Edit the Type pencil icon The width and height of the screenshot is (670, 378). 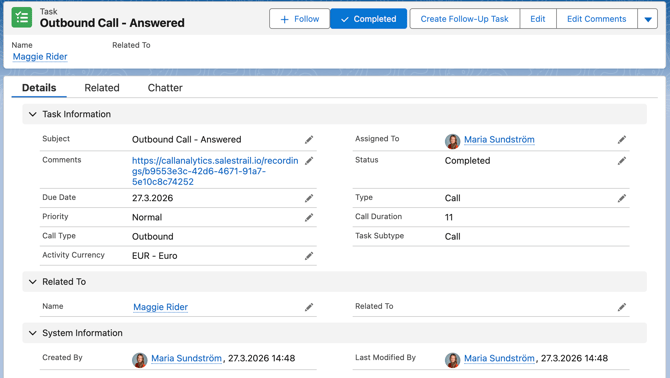click(622, 198)
